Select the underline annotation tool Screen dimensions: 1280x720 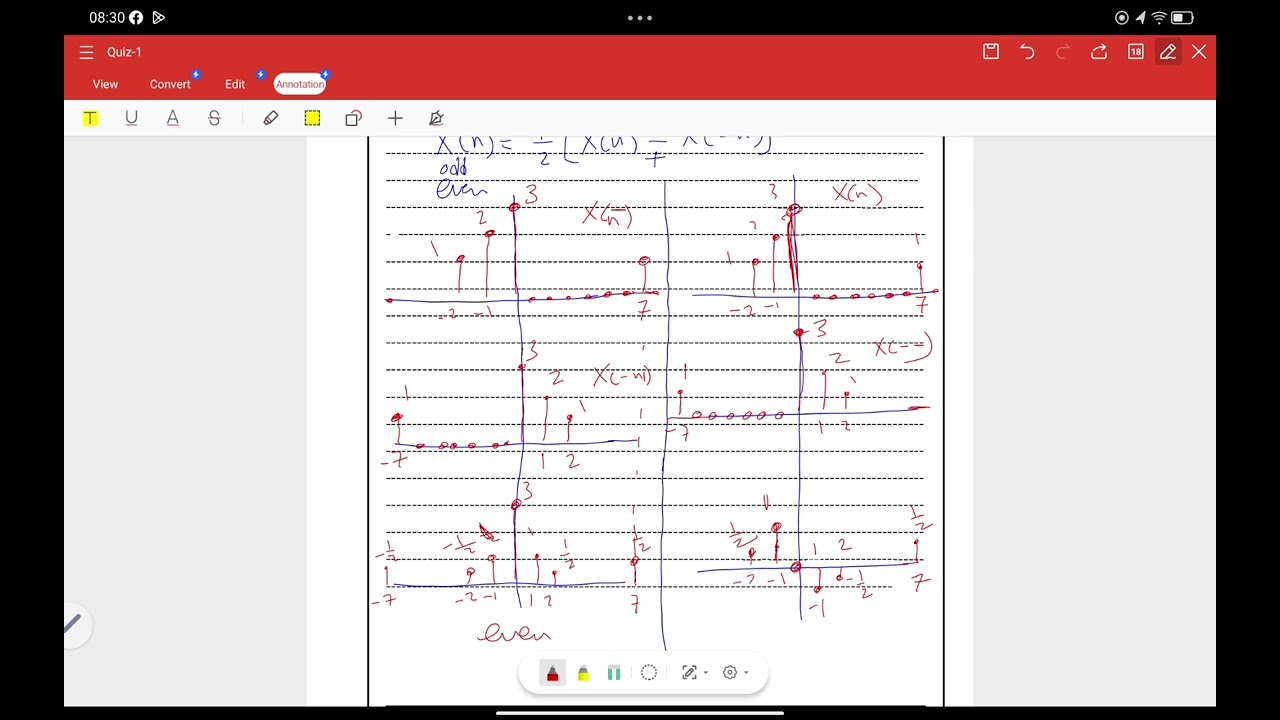click(x=131, y=118)
